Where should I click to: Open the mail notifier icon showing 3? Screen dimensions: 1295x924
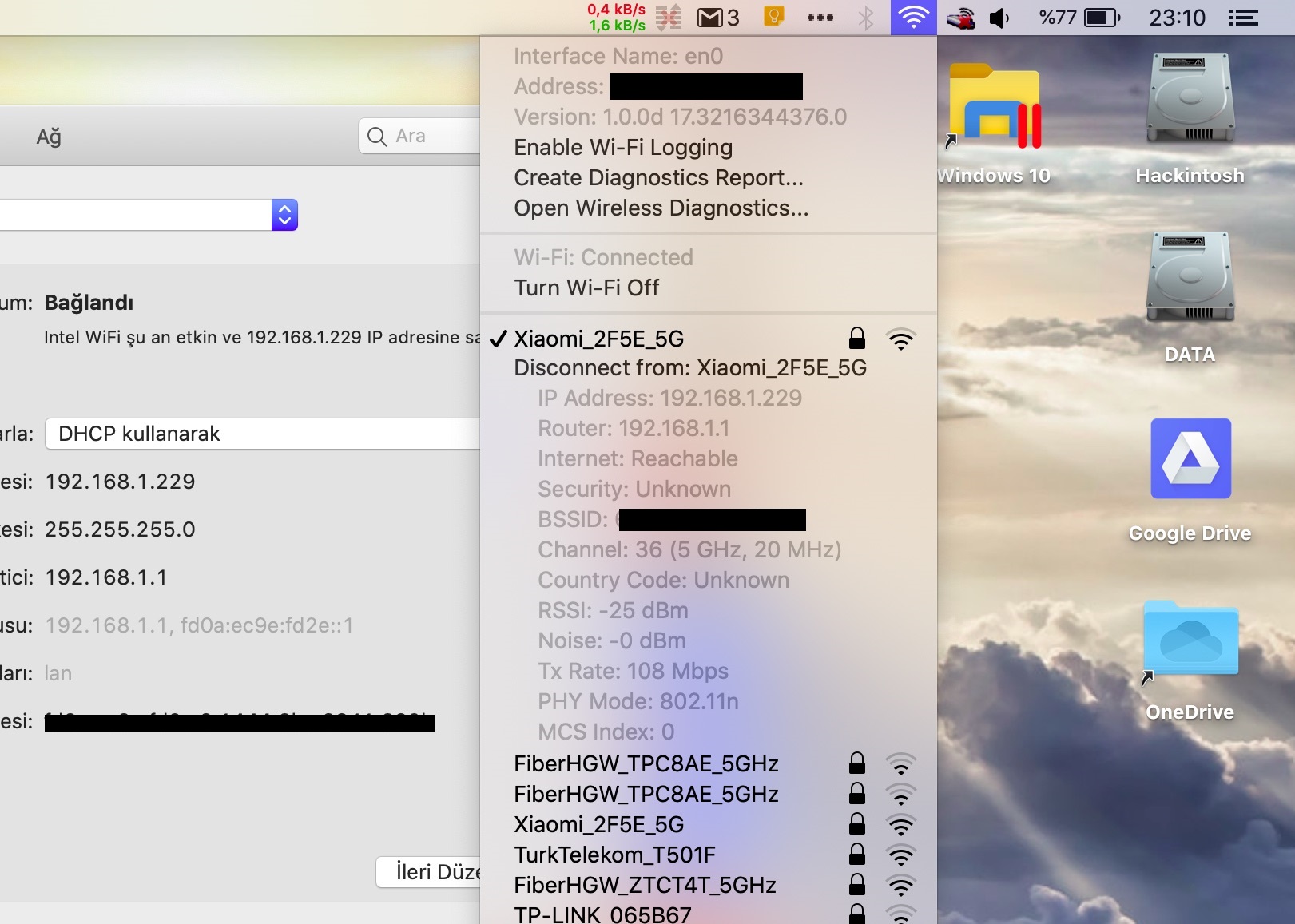717,18
